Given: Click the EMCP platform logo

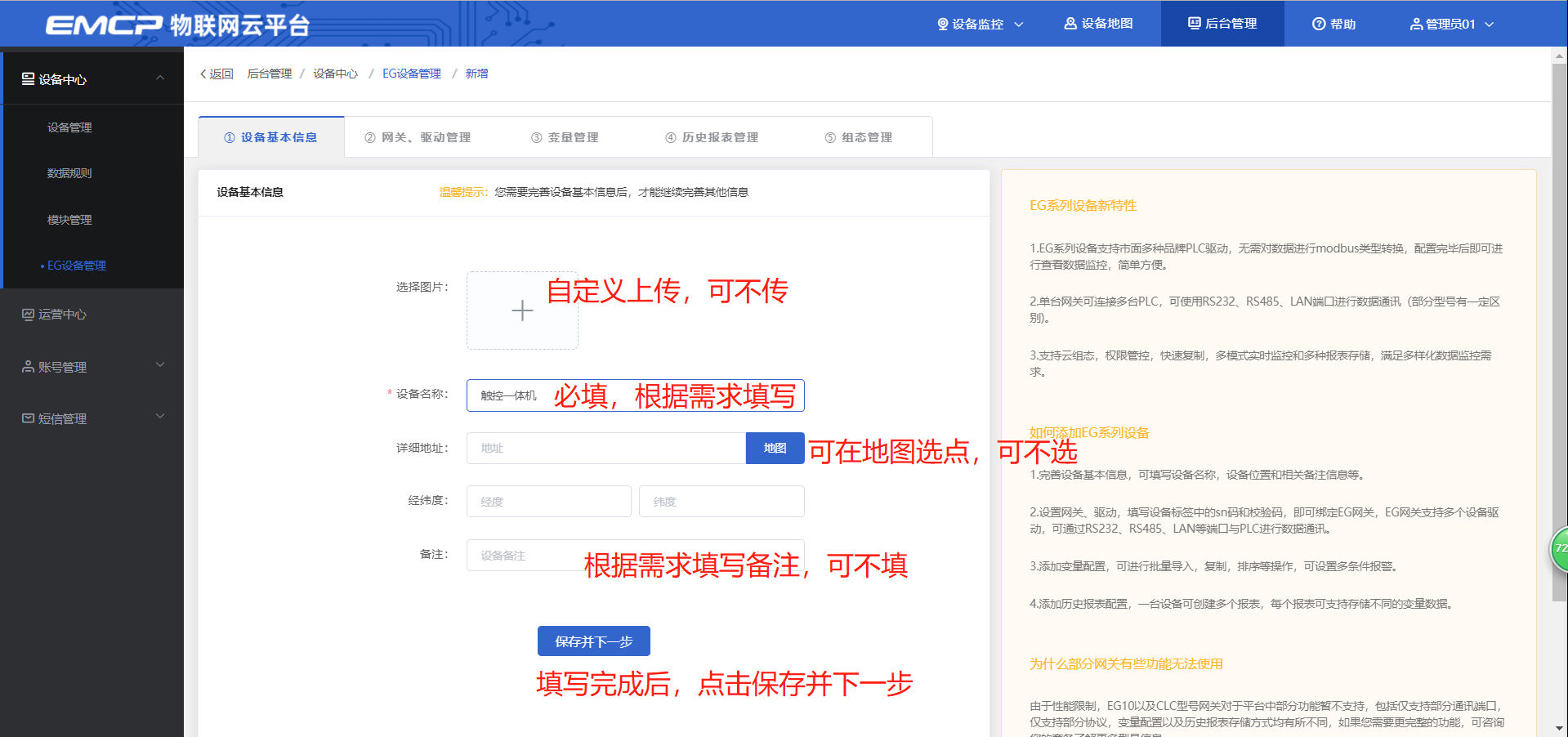Looking at the screenshot, I should tap(176, 25).
